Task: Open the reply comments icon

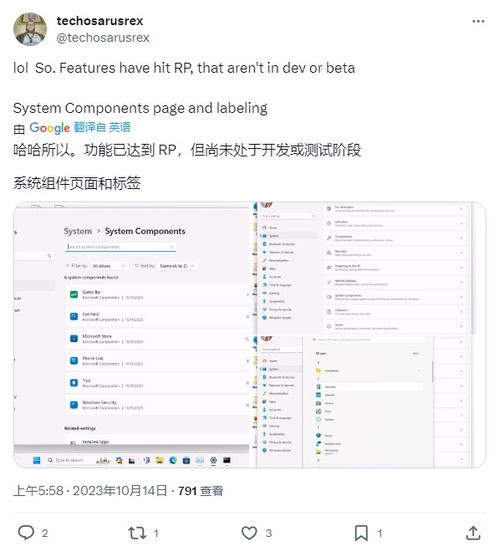Action: 26,532
